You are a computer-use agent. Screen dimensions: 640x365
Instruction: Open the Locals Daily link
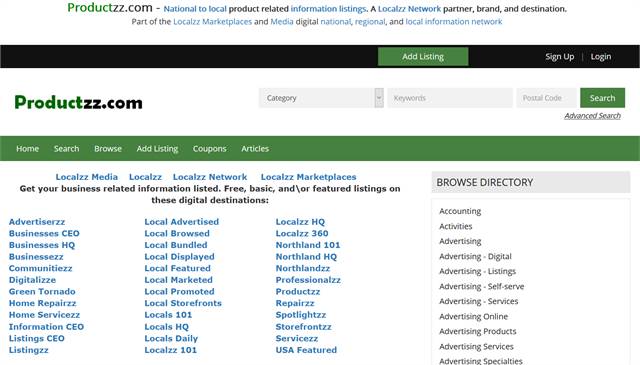171,338
